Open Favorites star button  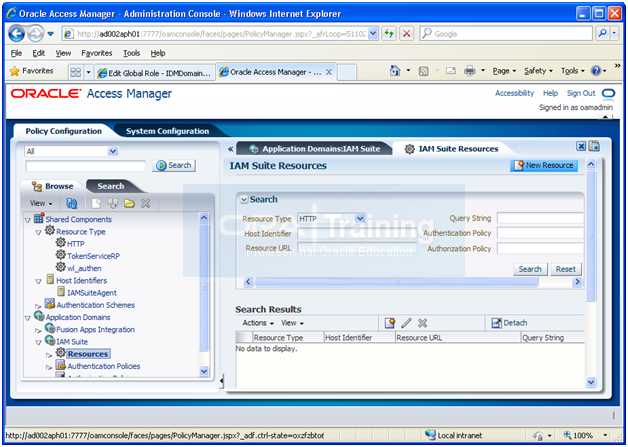32,71
